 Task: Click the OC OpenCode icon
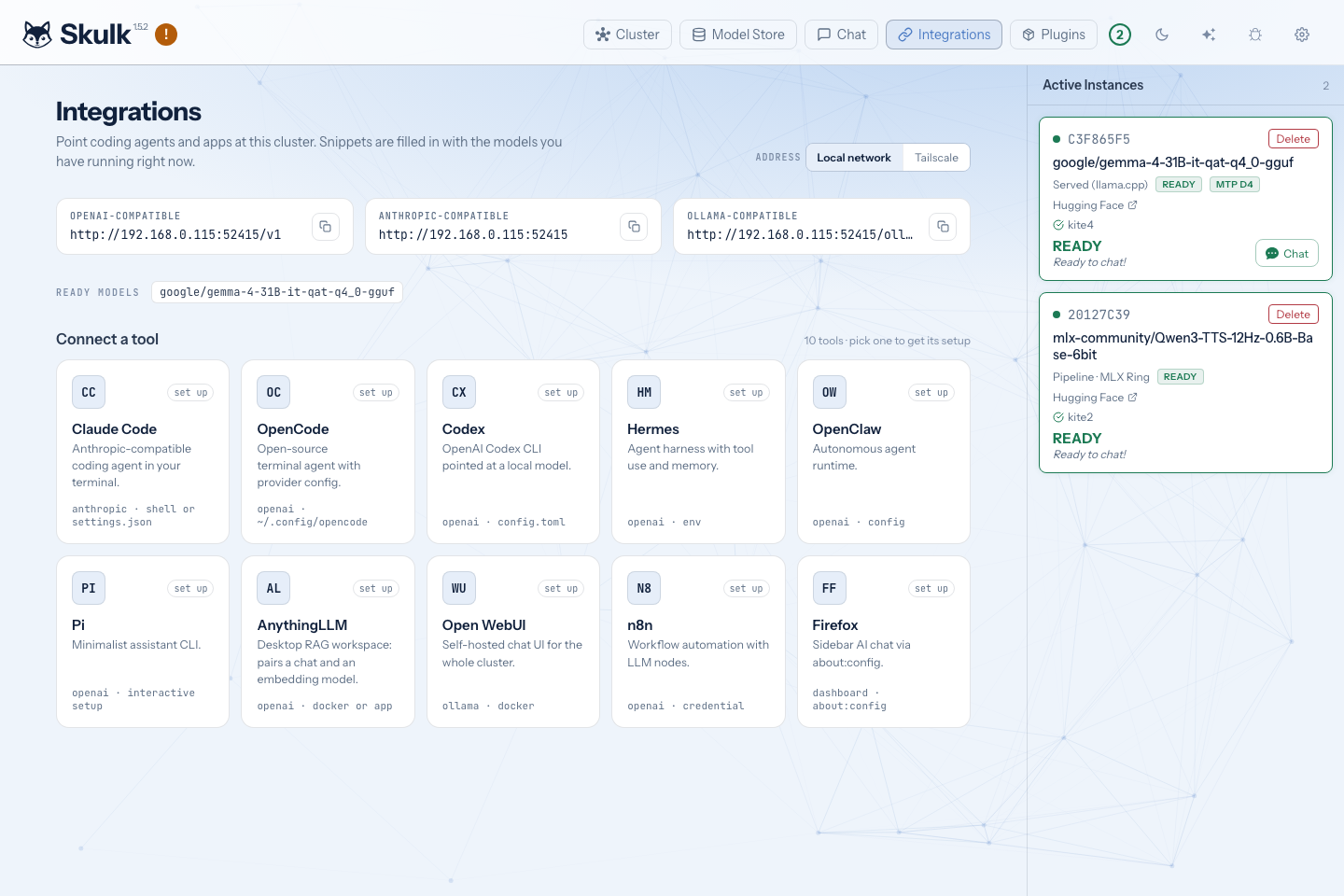click(x=273, y=392)
